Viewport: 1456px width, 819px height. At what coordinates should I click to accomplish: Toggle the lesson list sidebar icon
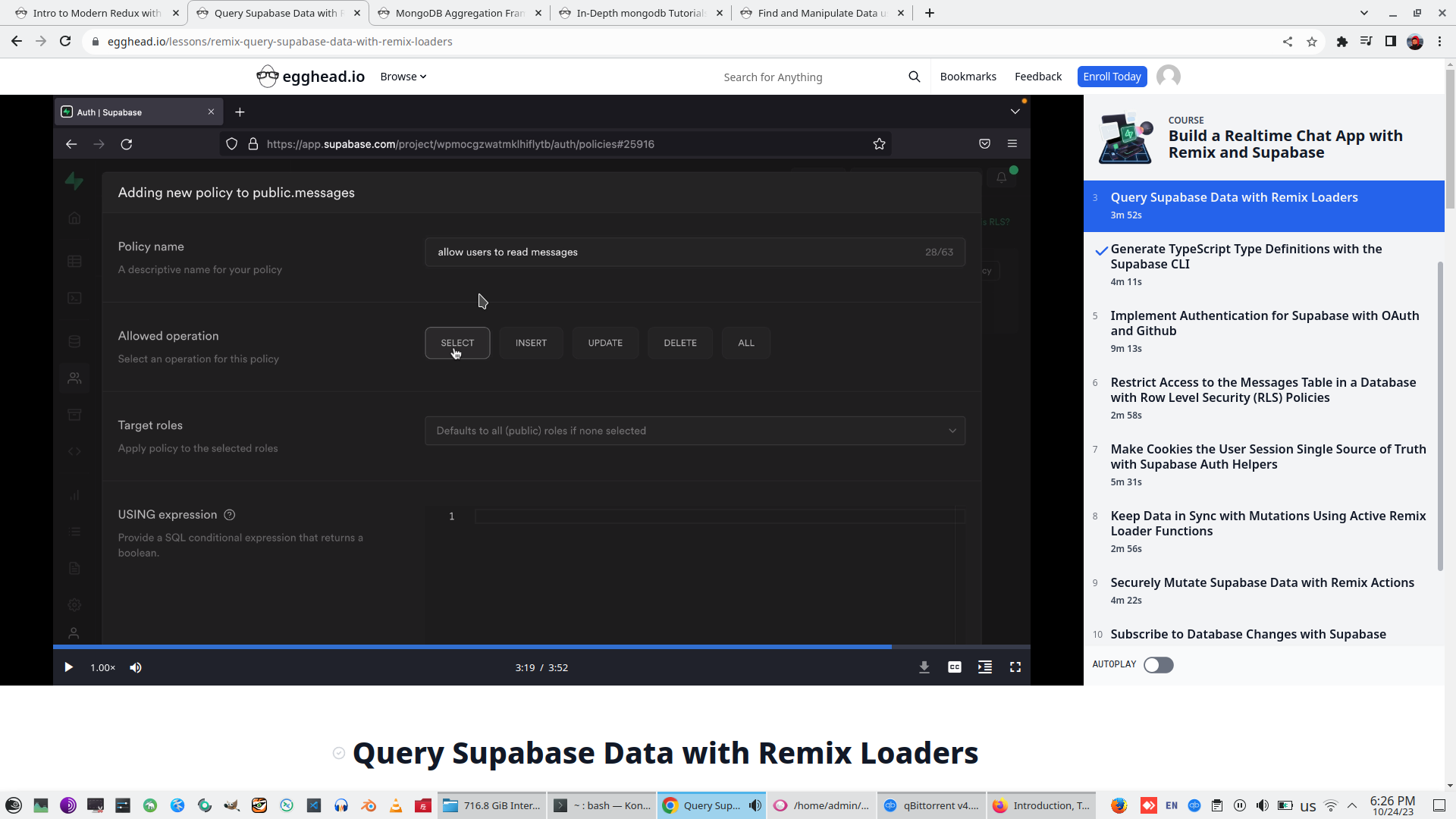pyautogui.click(x=985, y=667)
